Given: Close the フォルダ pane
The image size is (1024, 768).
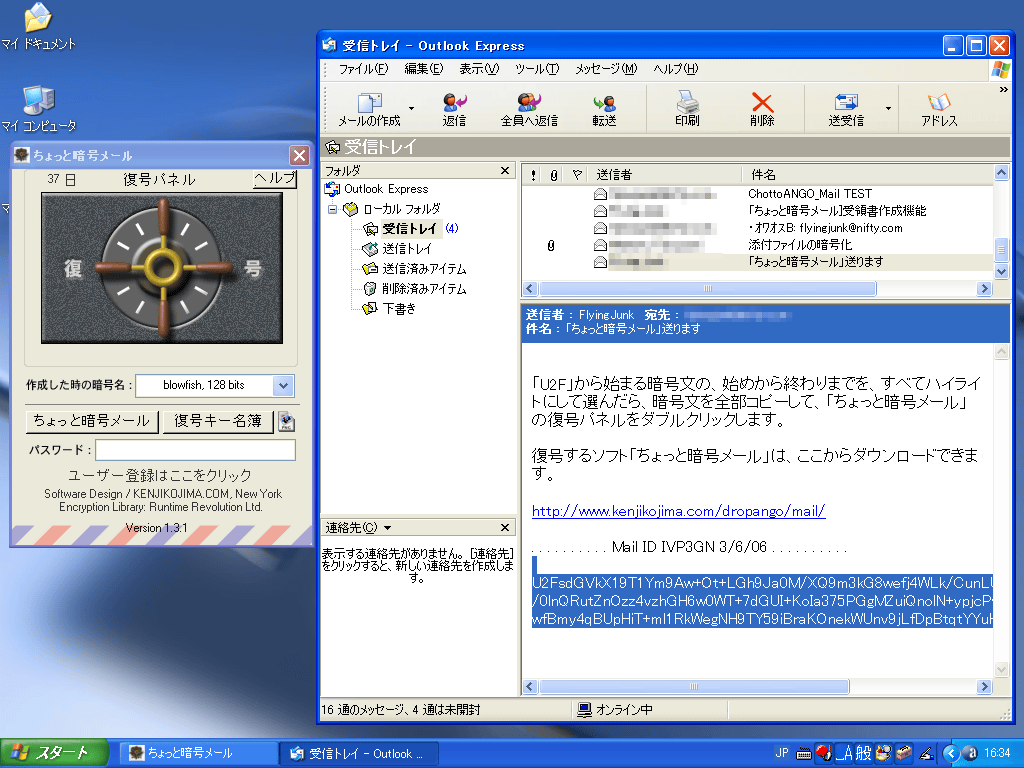Looking at the screenshot, I should [x=505, y=170].
